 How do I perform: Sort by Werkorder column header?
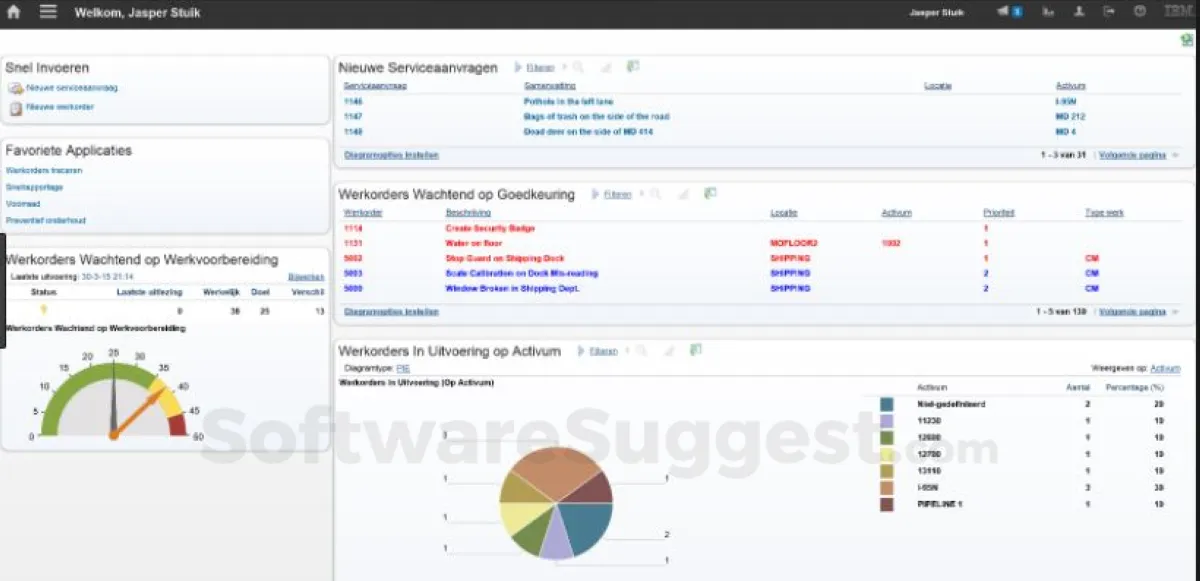pyautogui.click(x=362, y=213)
